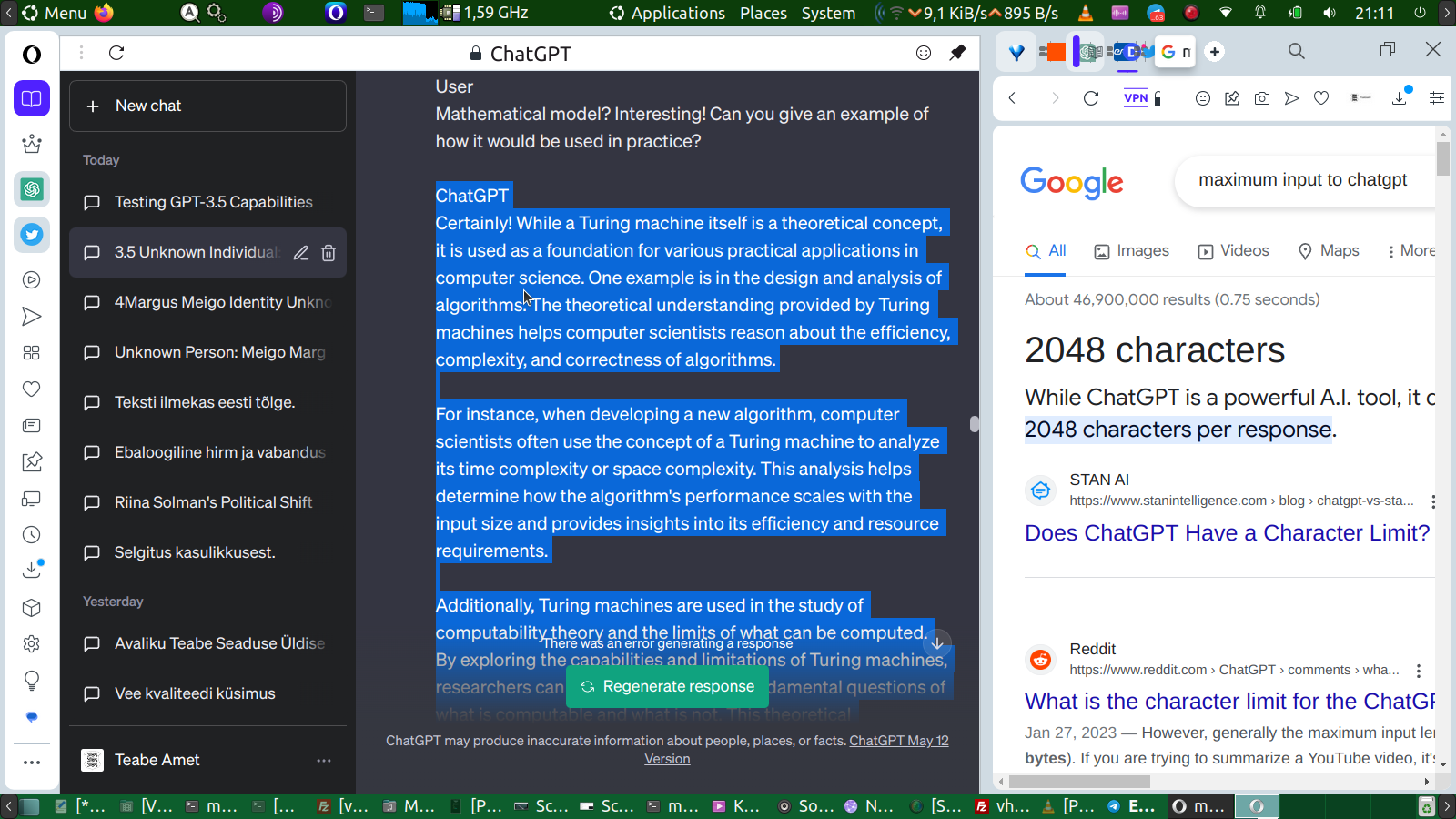Screen dimensions: 1456x819
Task: Jump to bottom with the down-arrow button
Action: click(x=937, y=642)
